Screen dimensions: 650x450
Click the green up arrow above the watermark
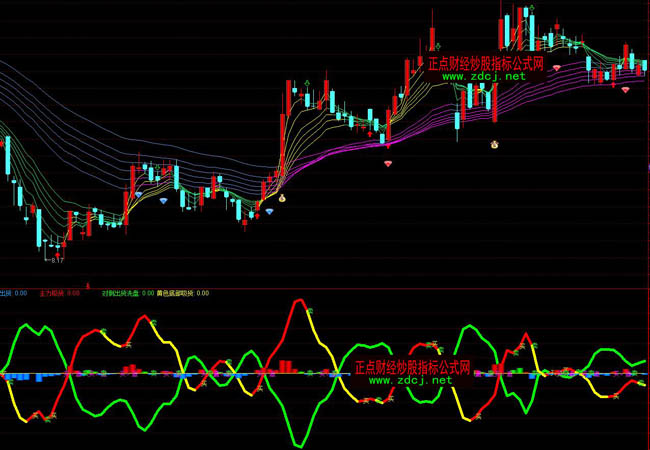point(437,45)
